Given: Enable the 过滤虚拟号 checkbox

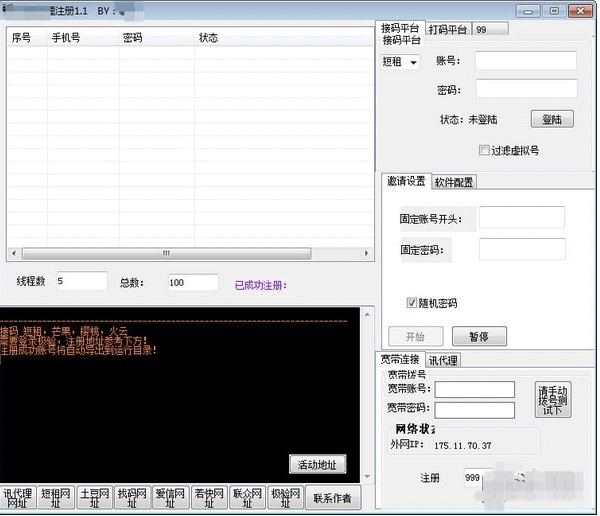Looking at the screenshot, I should click(x=484, y=150).
